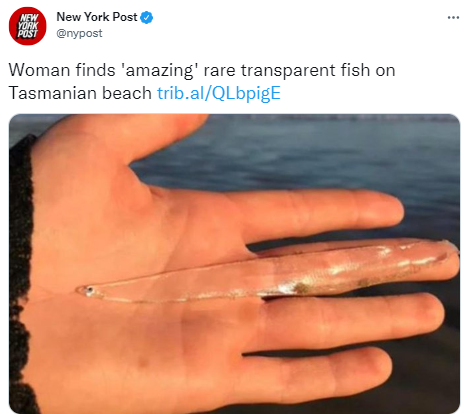Image resolution: width=474 pixels, height=414 pixels.
Task: Click the 'Woman finds' headline text line
Action: (x=202, y=70)
